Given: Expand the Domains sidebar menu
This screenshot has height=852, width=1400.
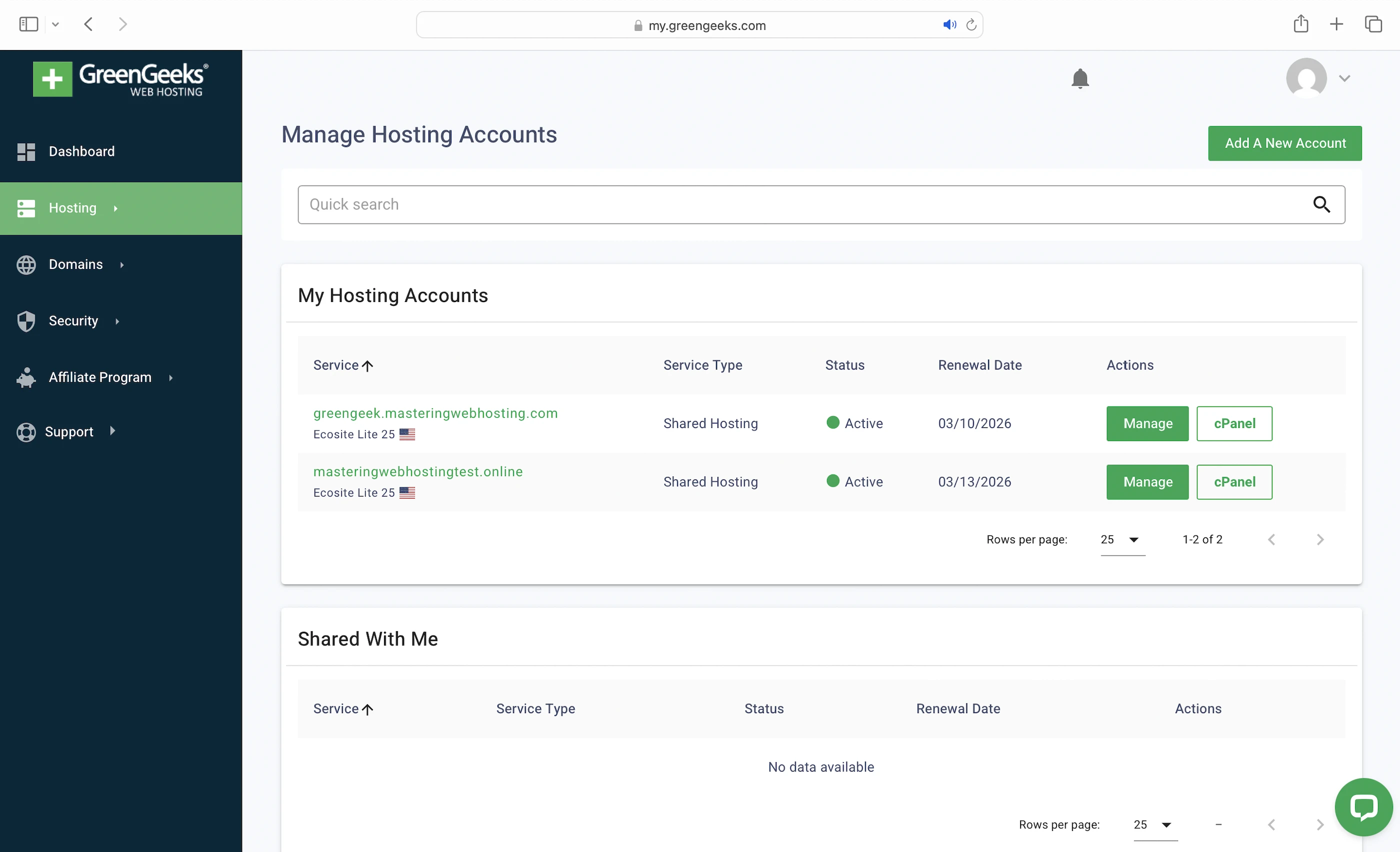Looking at the screenshot, I should pos(75,264).
